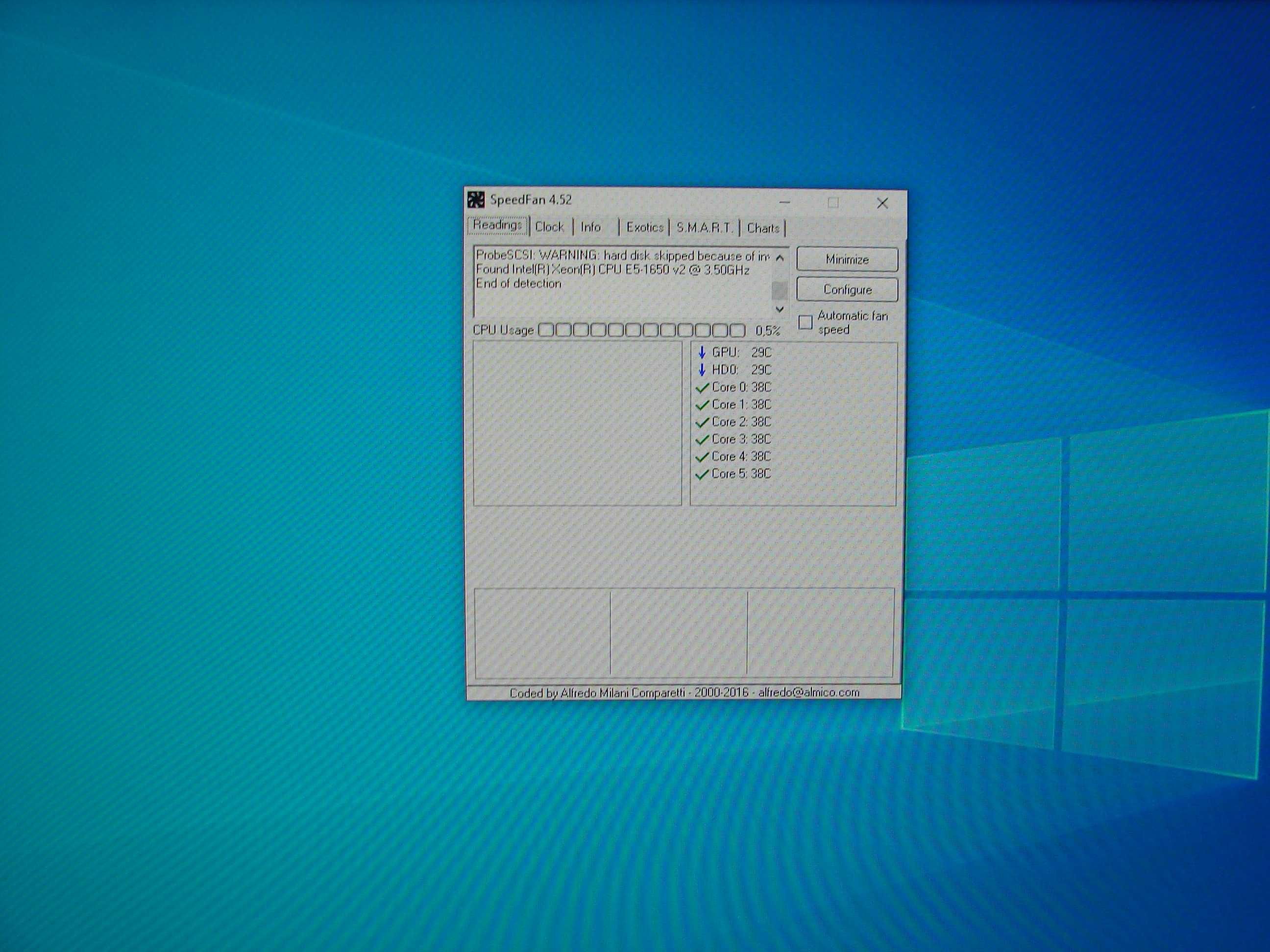
Task: Click the Core 4 green checkmark icon
Action: pyautogui.click(x=702, y=457)
